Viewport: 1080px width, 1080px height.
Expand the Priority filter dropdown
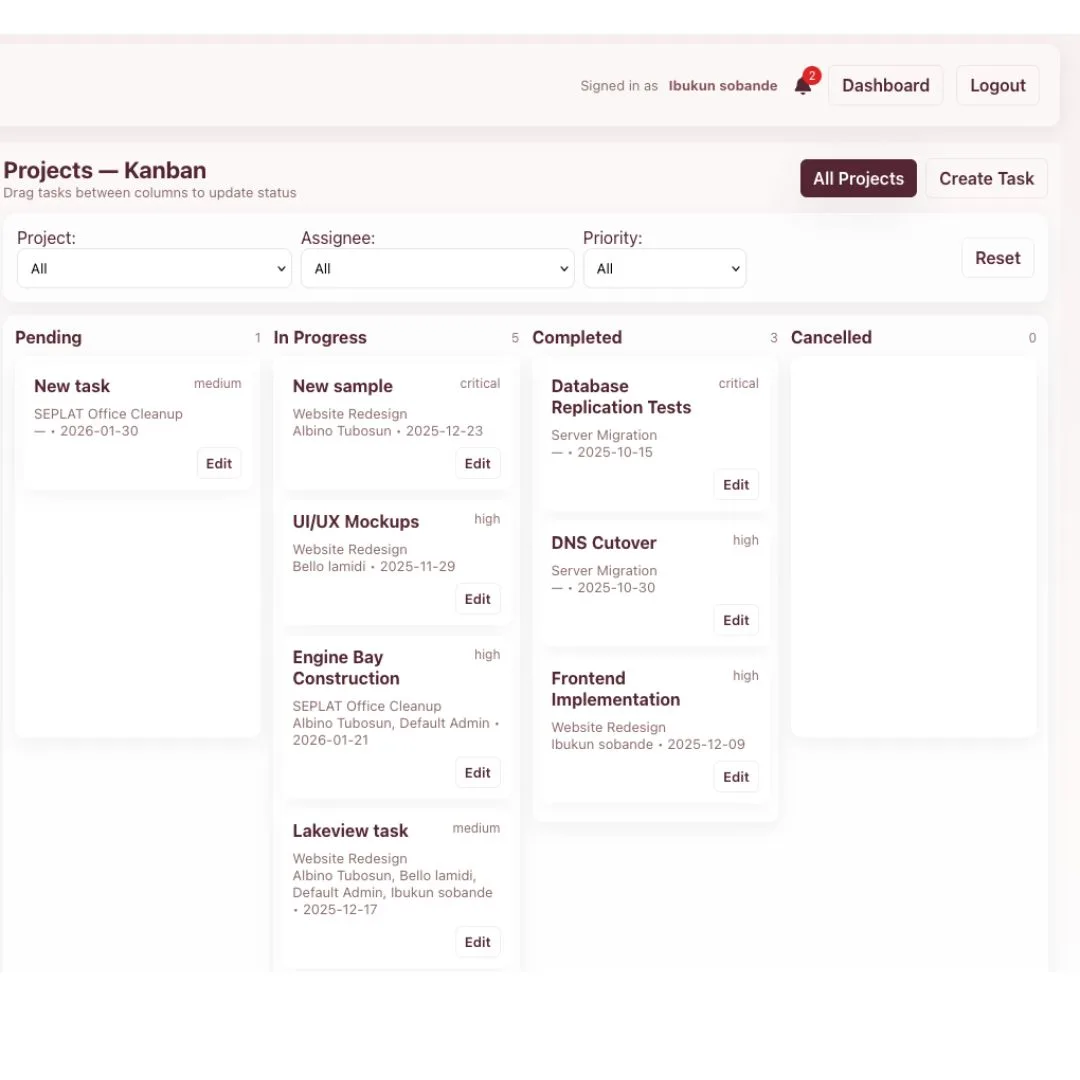[x=665, y=269]
